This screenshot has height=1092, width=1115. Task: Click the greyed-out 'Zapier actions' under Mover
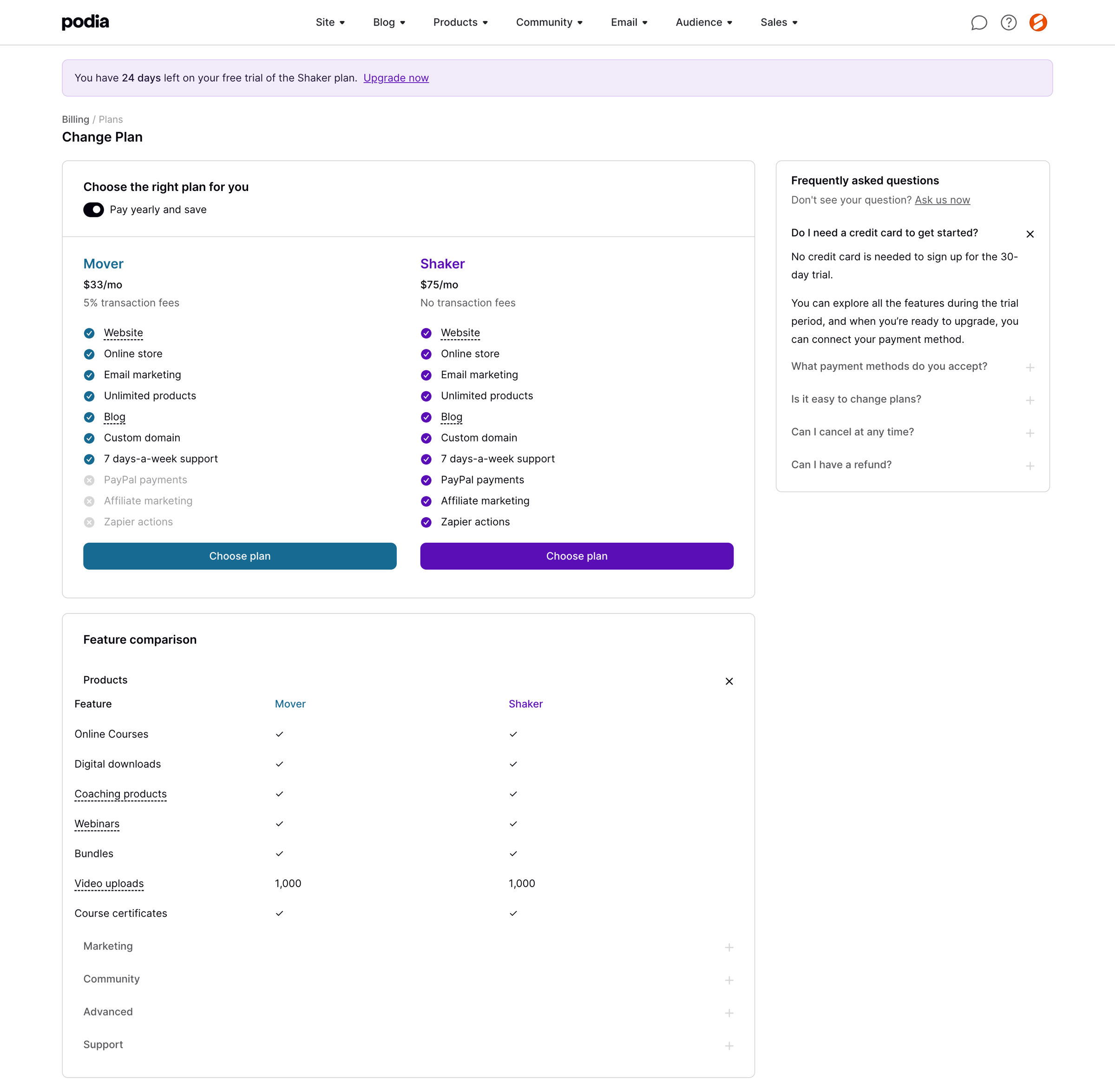138,522
